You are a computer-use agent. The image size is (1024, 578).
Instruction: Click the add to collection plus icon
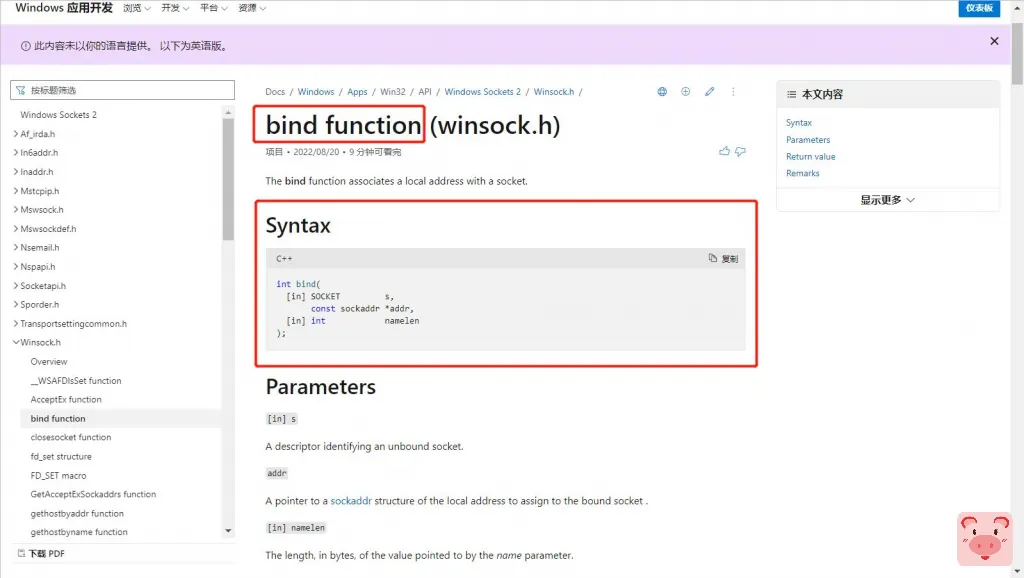(x=686, y=92)
